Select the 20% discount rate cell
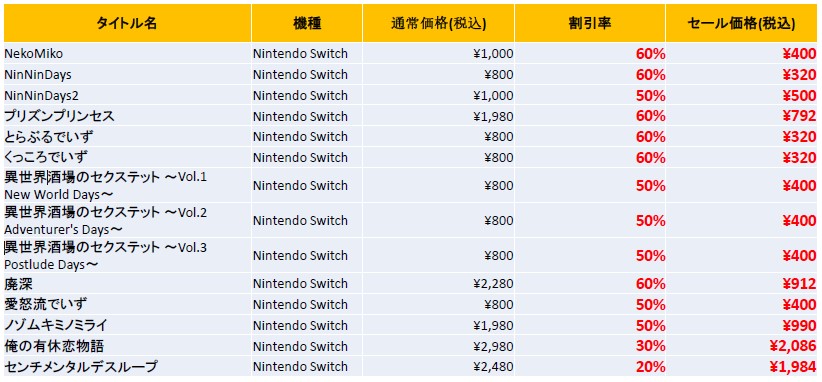This screenshot has height=382, width=822. [x=590, y=366]
